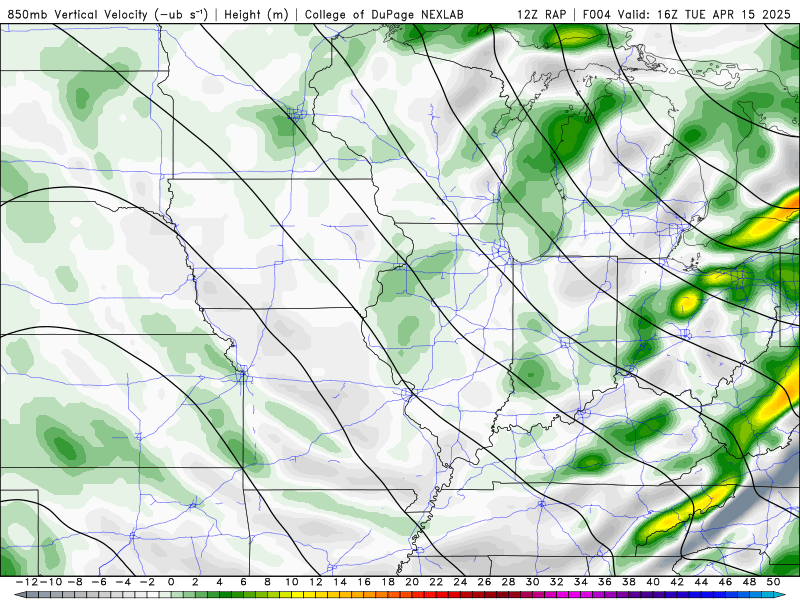The image size is (800, 600).
Task: Click the 24 value on the color scale
Action: click(460, 582)
